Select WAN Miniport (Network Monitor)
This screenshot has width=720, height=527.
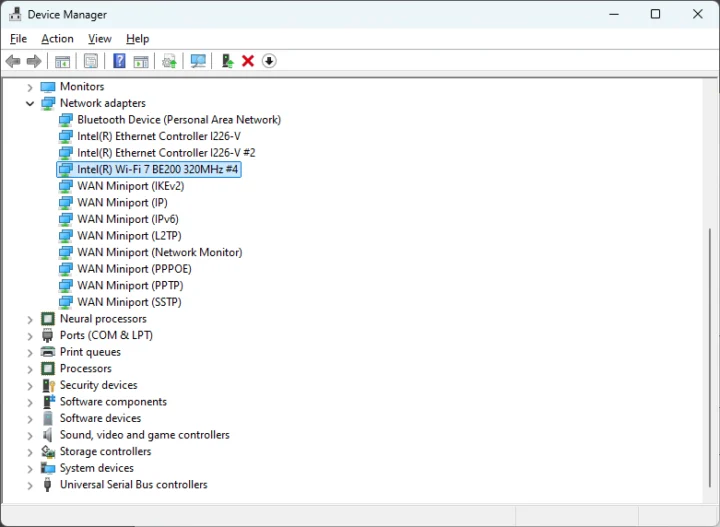pyautogui.click(x=160, y=252)
